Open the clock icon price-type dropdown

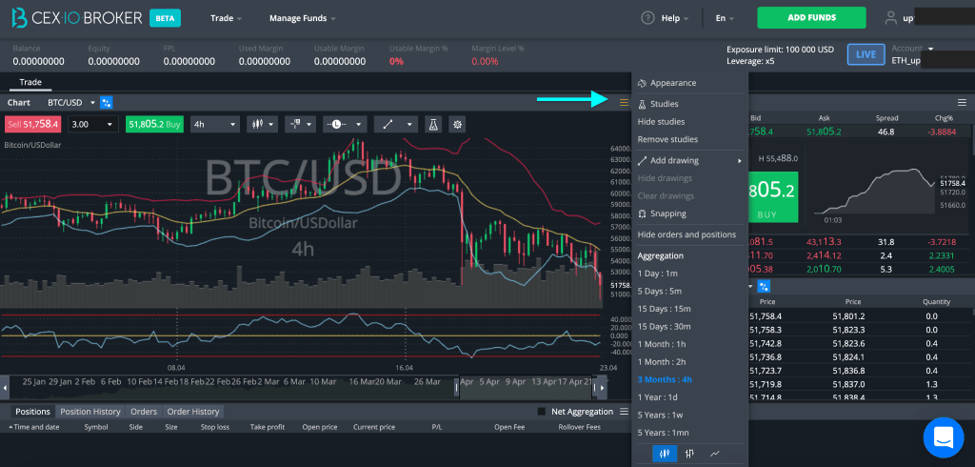pos(345,124)
